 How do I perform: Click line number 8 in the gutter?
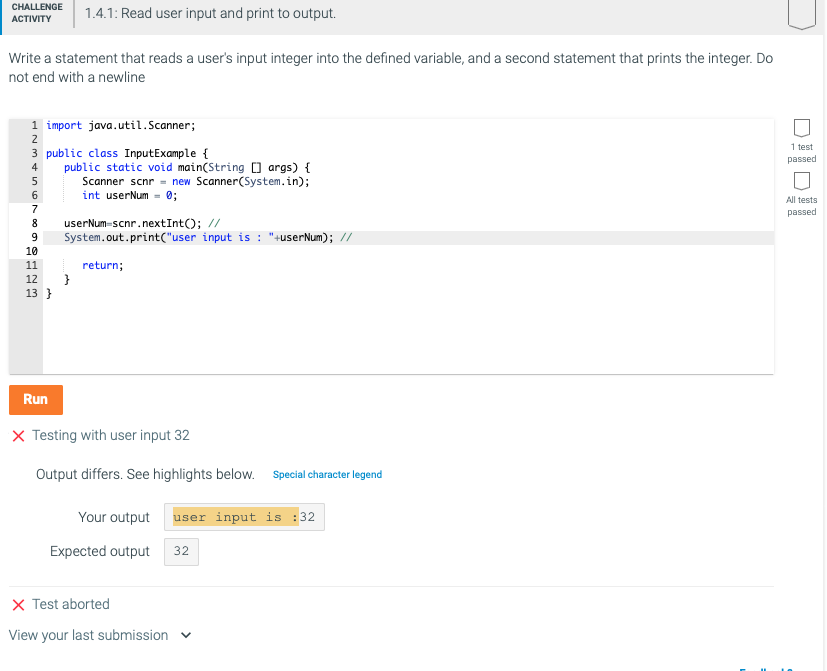pyautogui.click(x=33, y=223)
